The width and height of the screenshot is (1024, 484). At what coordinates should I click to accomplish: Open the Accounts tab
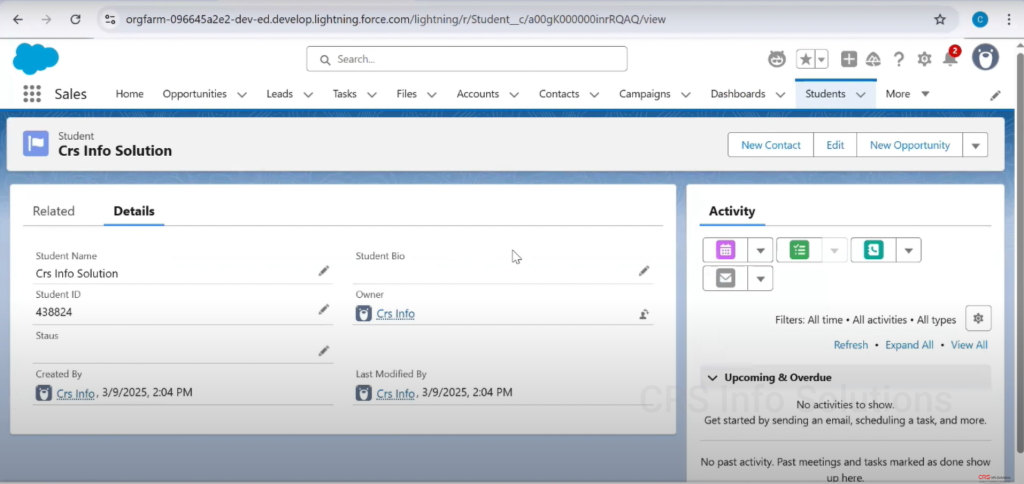coord(478,94)
